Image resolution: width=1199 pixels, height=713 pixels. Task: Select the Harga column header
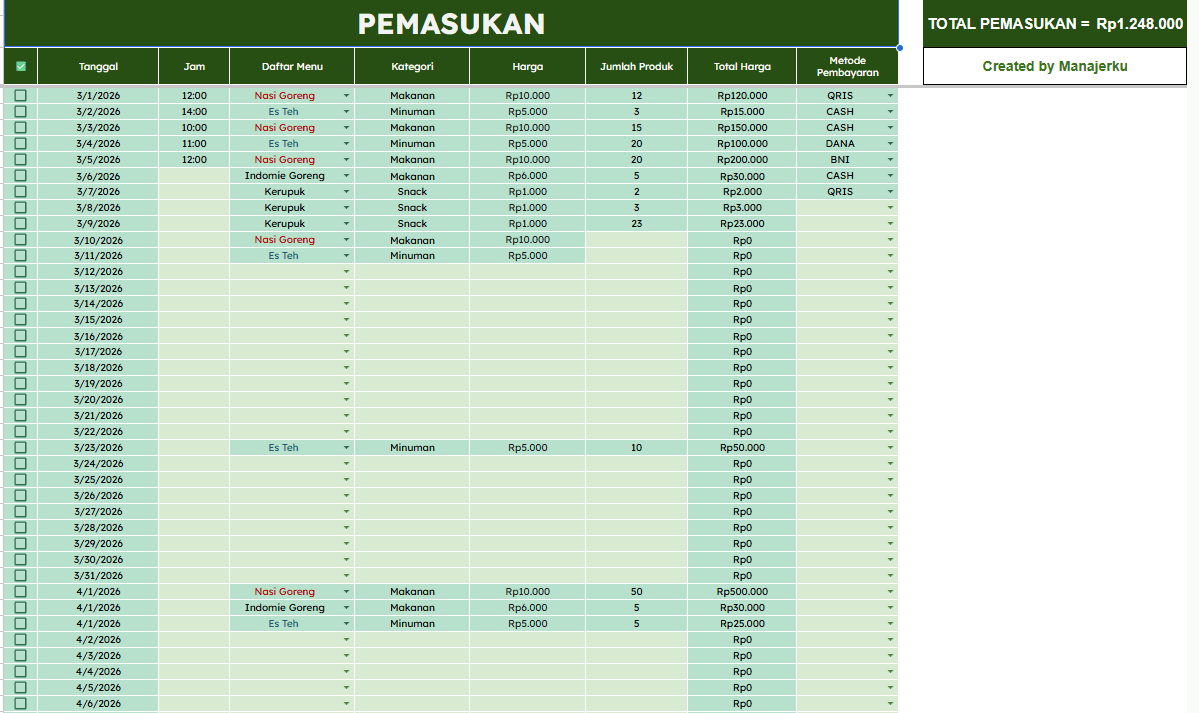pos(528,67)
